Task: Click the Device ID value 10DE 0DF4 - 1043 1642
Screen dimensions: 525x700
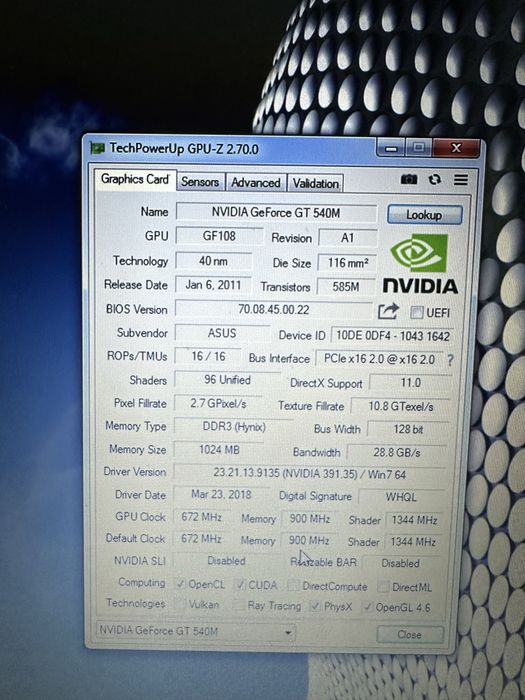Action: click(x=393, y=336)
